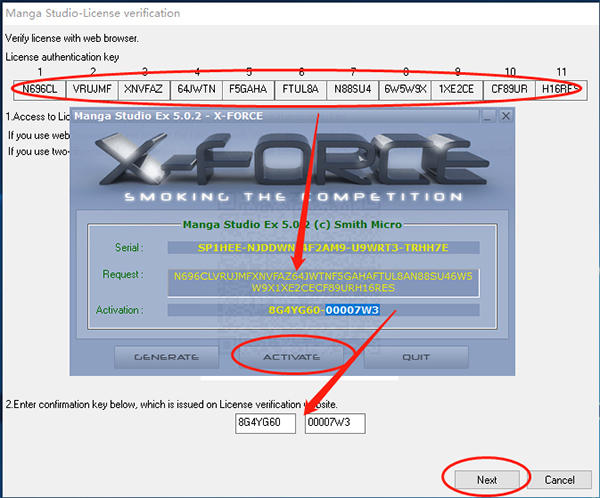Click the Request code text box
This screenshot has width=600, height=498.
point(324,281)
